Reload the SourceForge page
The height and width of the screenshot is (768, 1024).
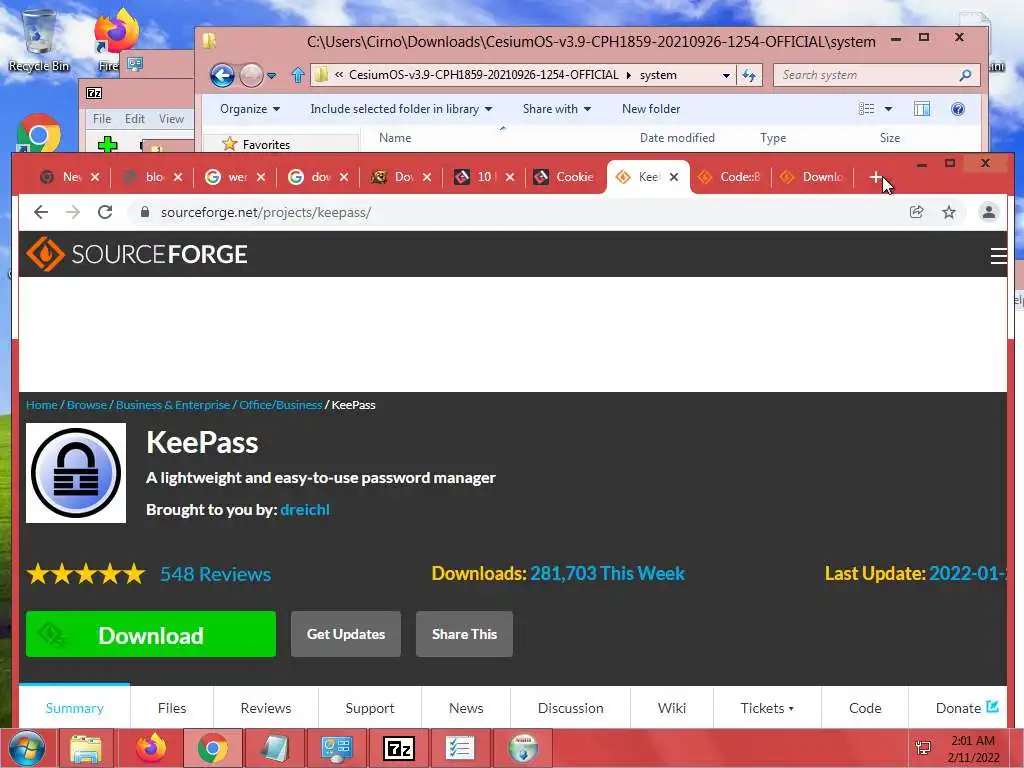pyautogui.click(x=104, y=212)
